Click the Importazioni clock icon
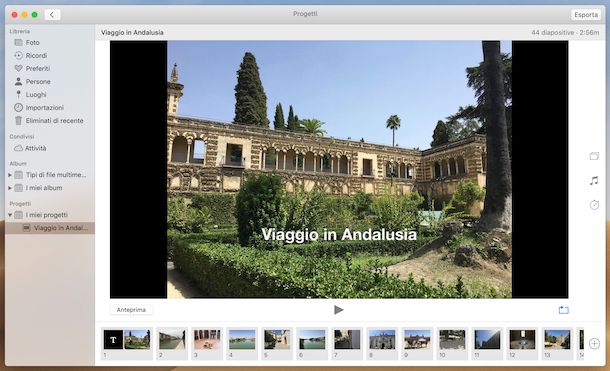 point(18,107)
